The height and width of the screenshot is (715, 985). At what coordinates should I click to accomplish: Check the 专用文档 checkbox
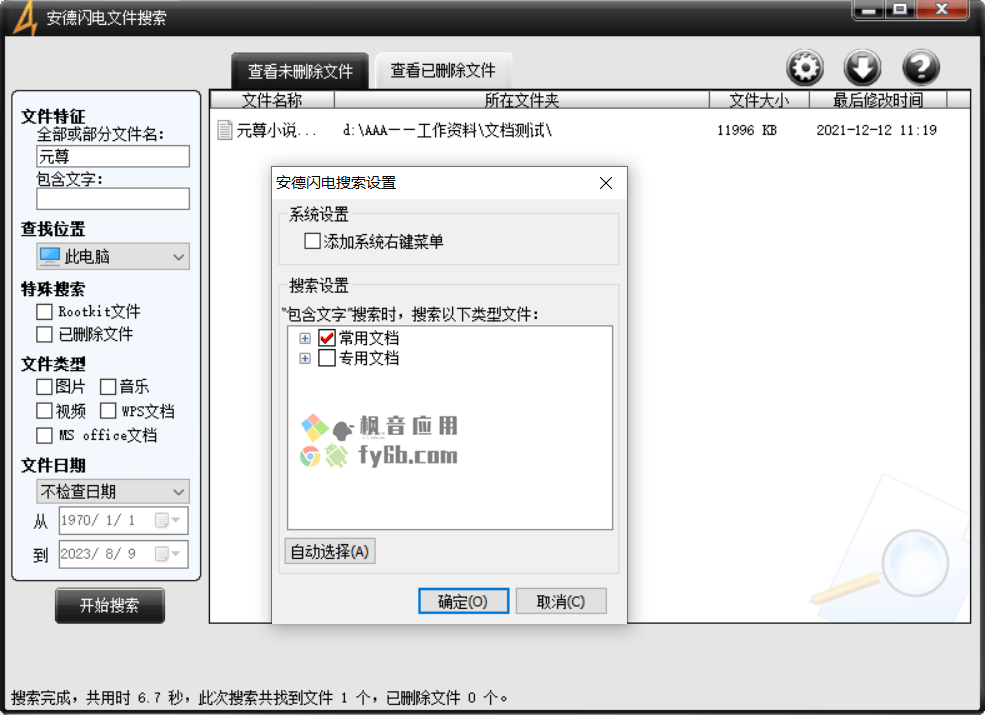[x=327, y=358]
